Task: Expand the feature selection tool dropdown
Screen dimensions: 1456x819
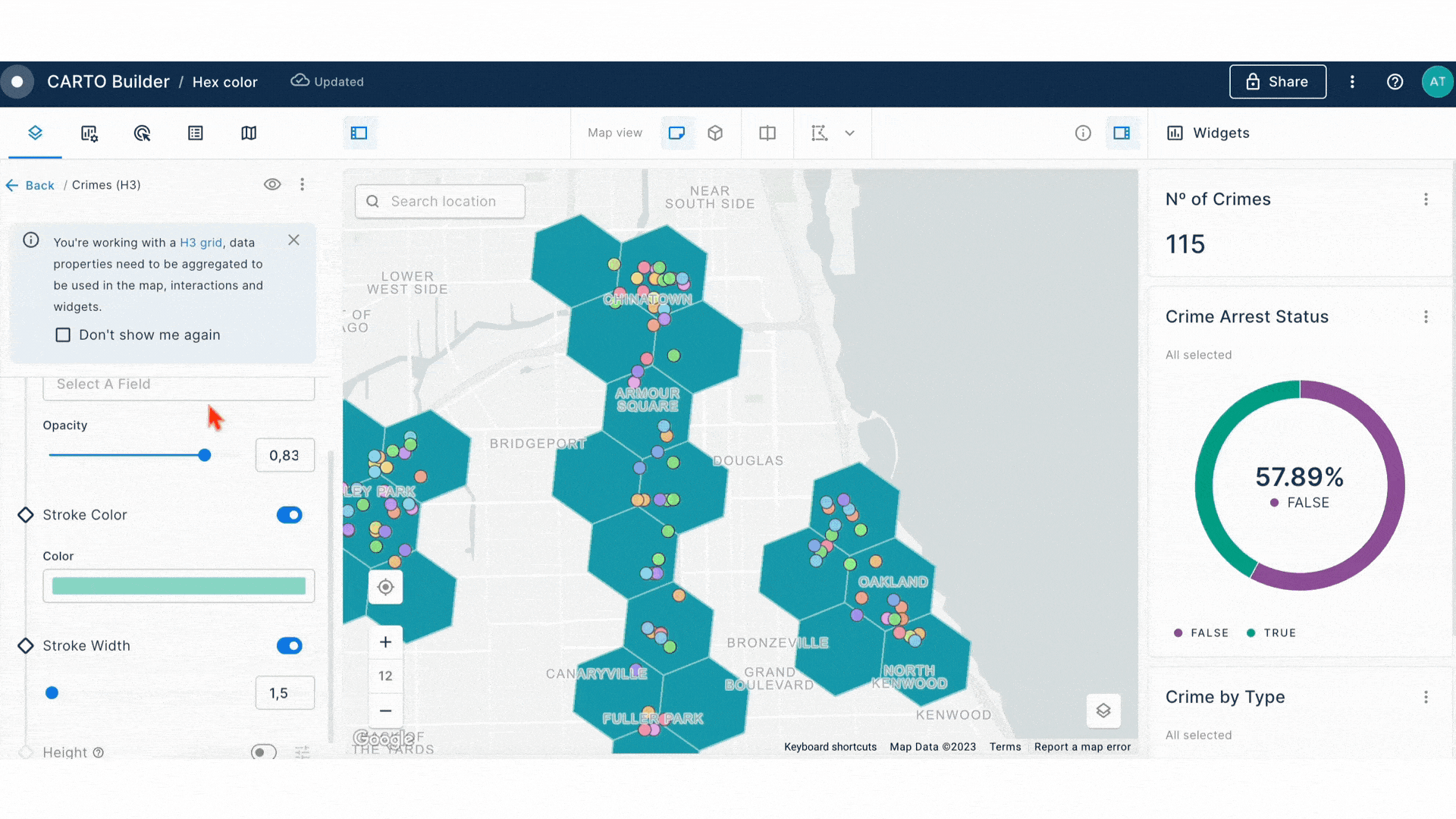Action: pyautogui.click(x=850, y=133)
